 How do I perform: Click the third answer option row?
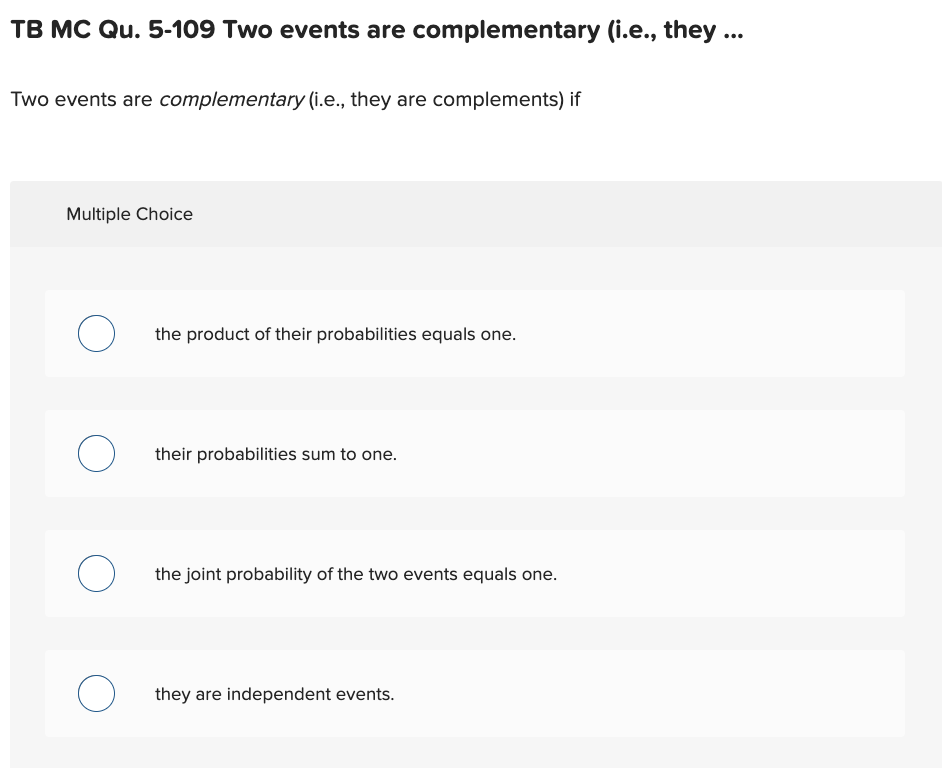click(475, 573)
